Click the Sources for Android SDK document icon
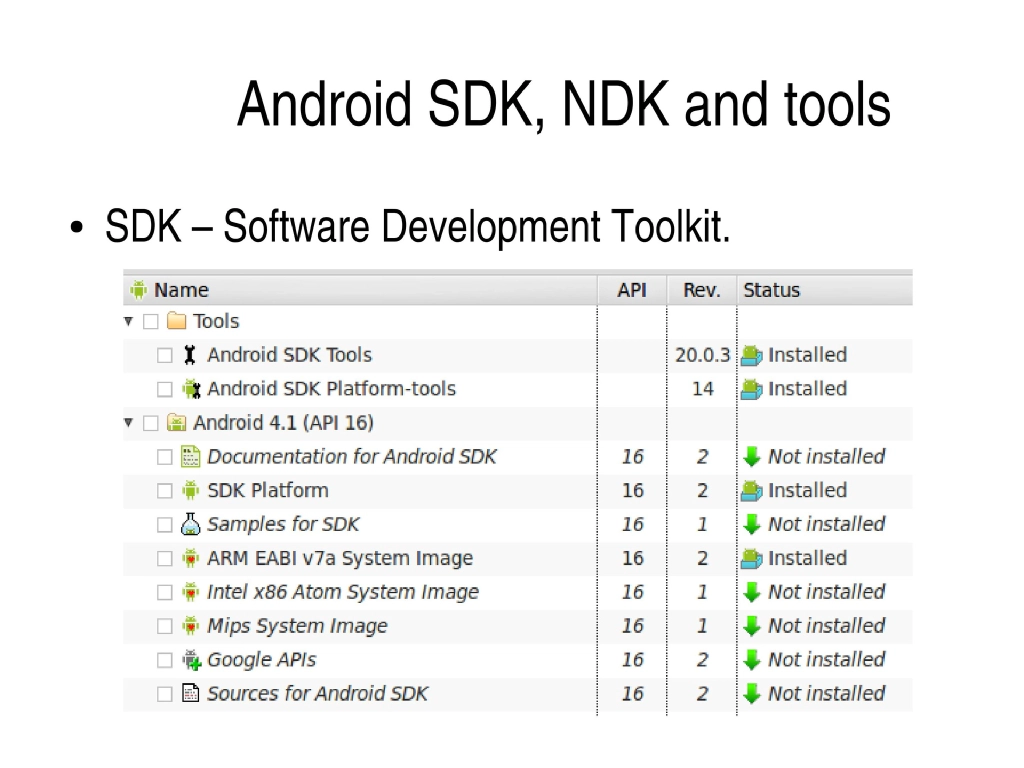 [x=189, y=694]
